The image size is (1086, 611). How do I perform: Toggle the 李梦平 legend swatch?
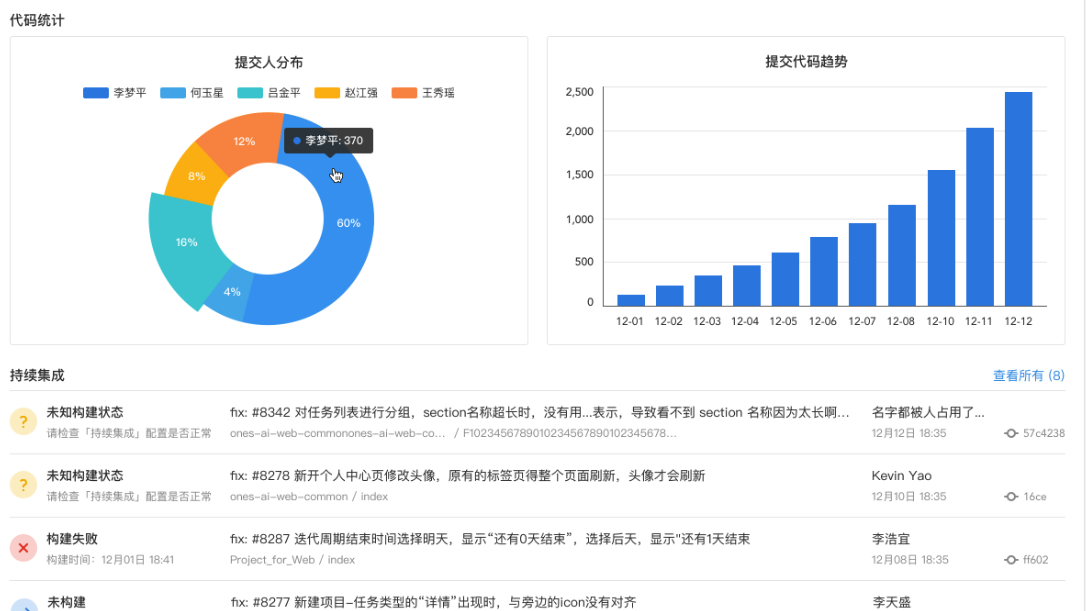[x=96, y=93]
